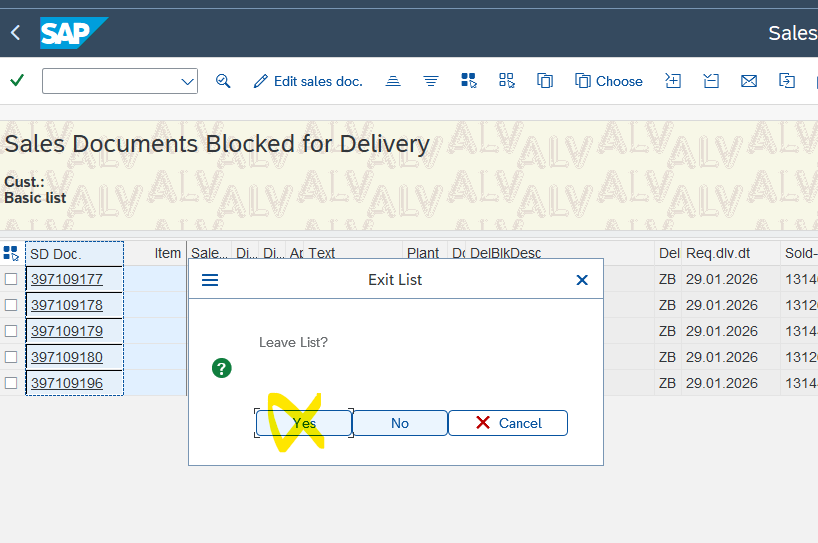
Task: Tick the checkbox for document 397109177
Action: point(11,279)
